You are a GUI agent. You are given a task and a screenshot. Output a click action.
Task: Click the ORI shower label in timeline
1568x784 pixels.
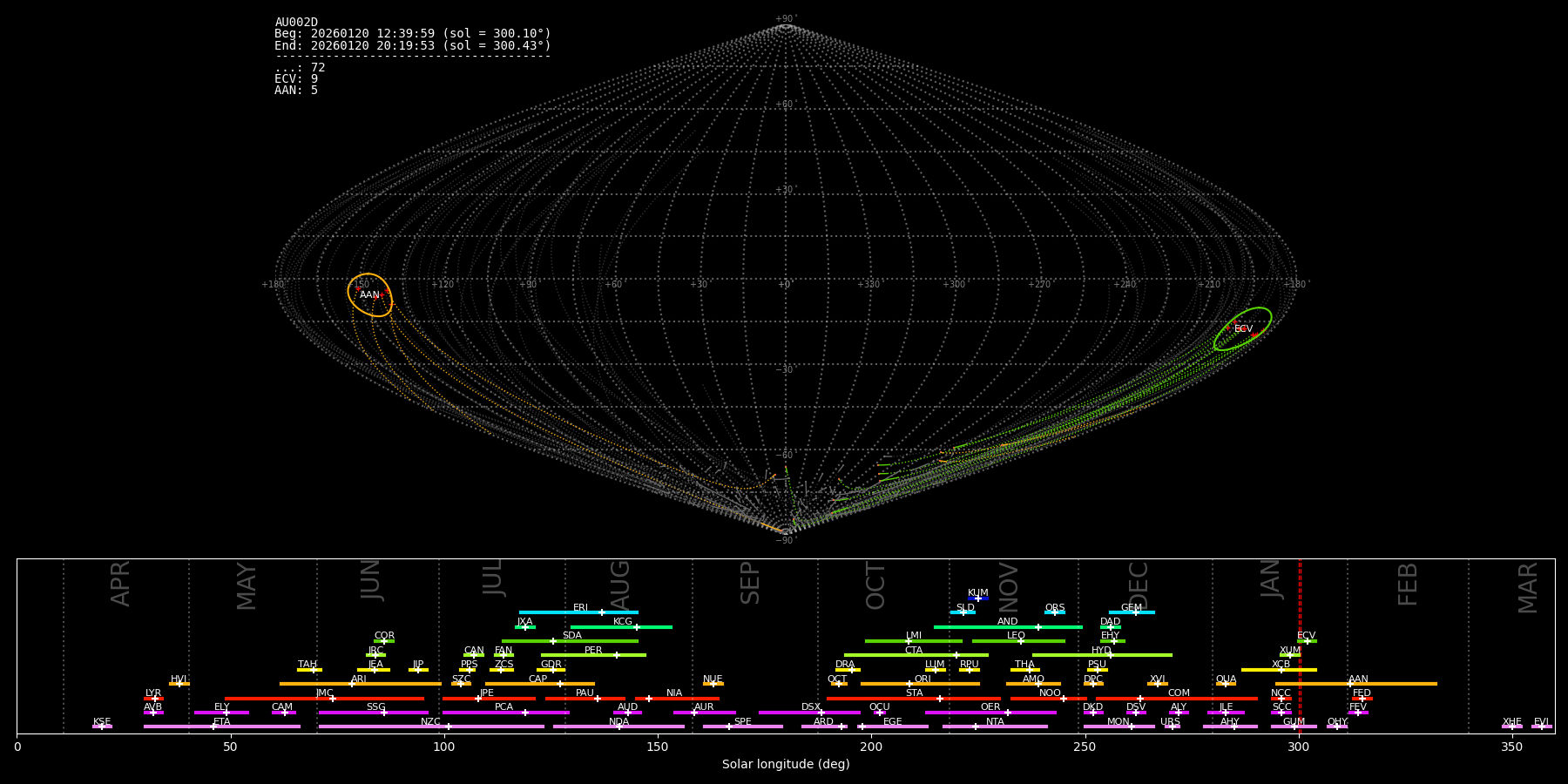click(923, 679)
